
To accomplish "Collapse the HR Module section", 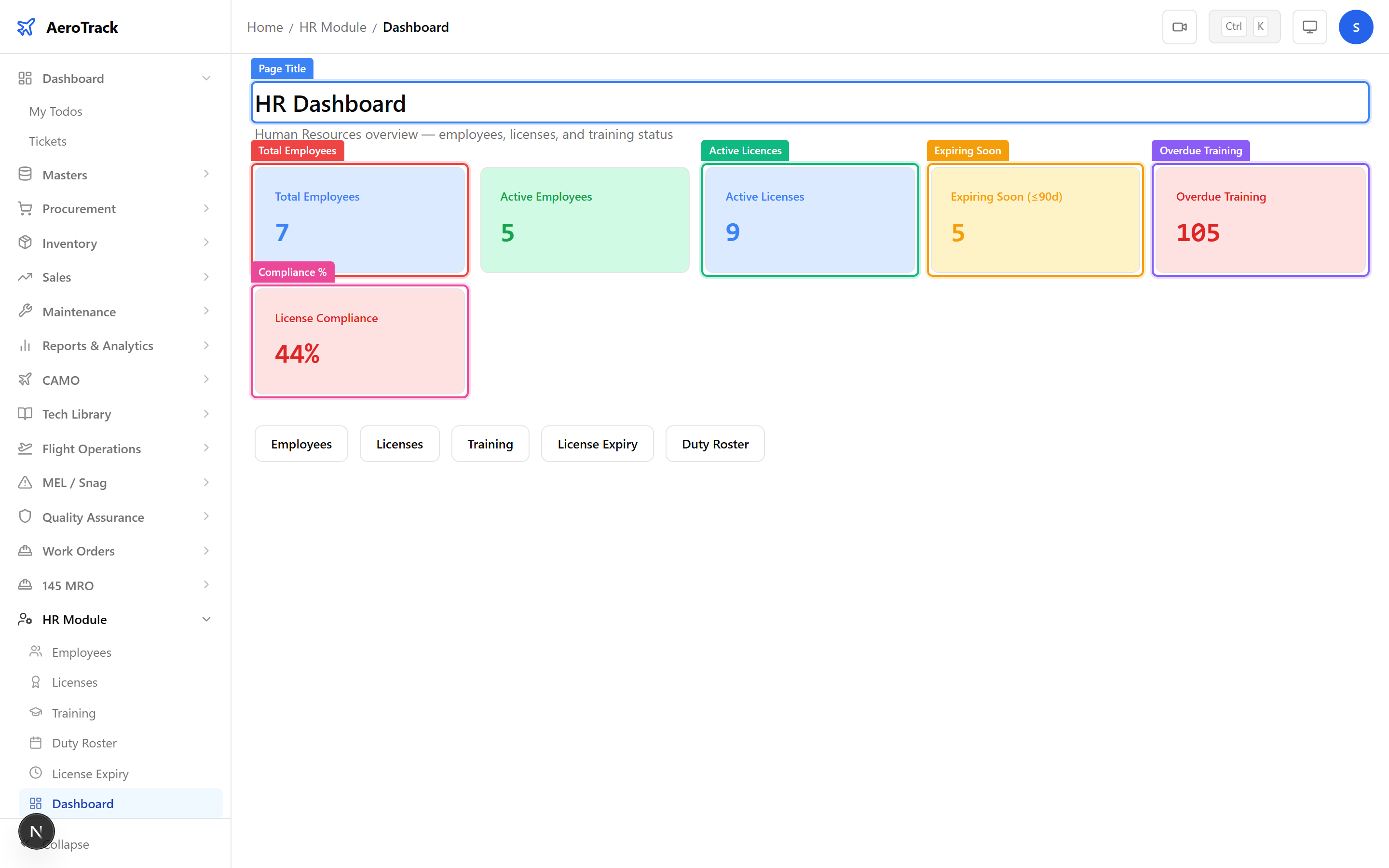I will pos(206,619).
